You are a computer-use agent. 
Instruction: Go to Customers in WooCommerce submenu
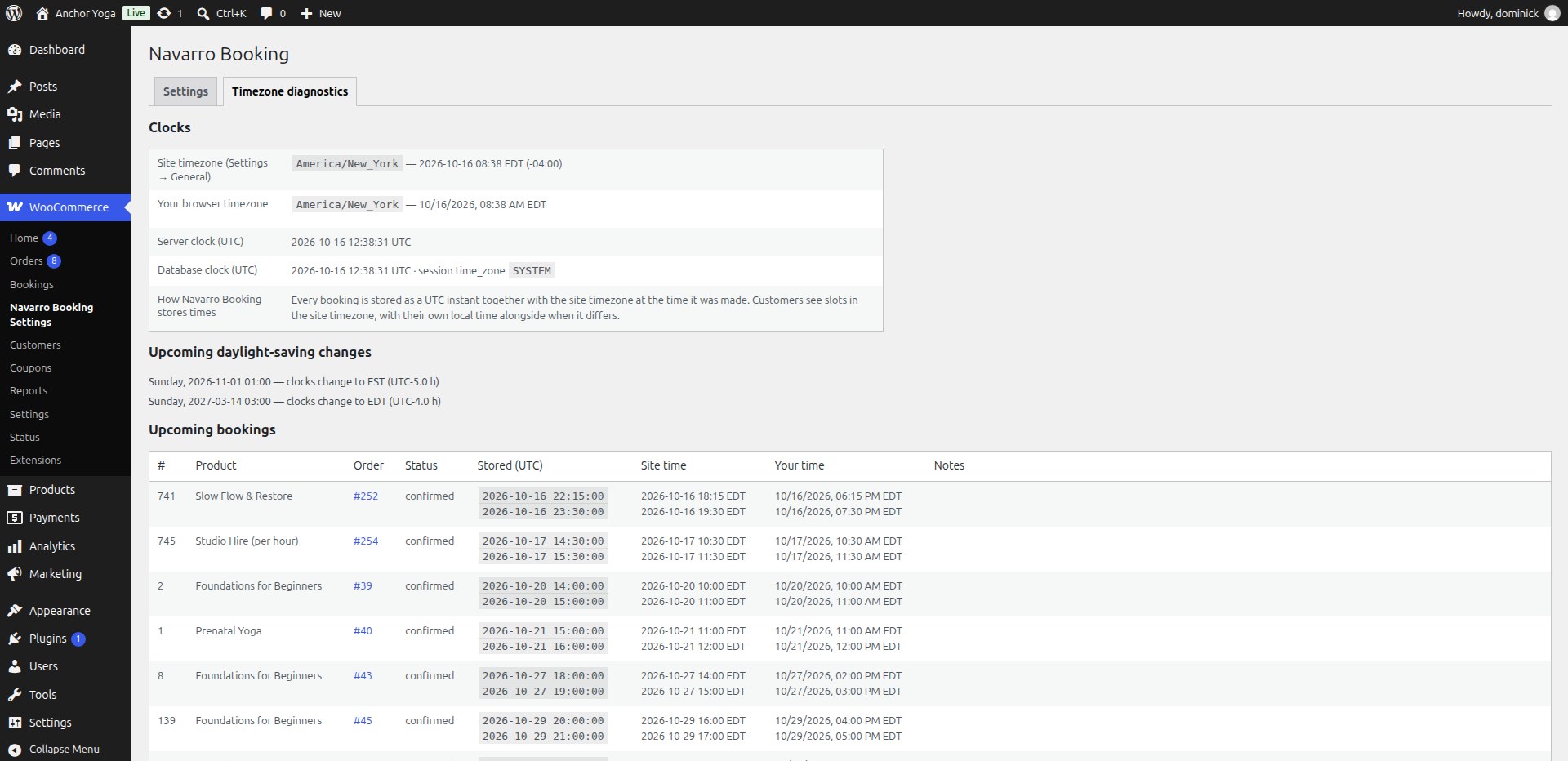tap(35, 345)
